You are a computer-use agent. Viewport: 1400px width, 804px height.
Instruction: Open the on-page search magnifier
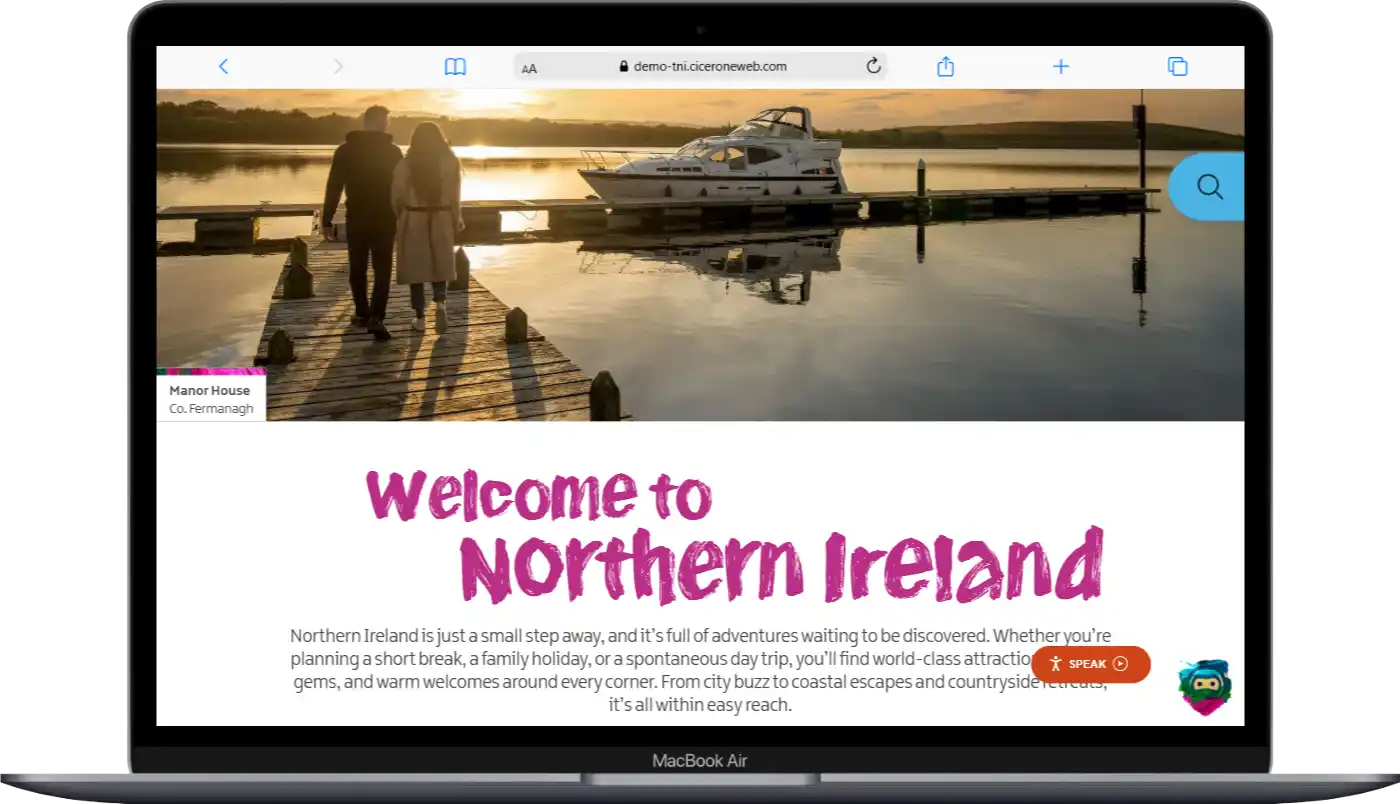tap(1209, 187)
